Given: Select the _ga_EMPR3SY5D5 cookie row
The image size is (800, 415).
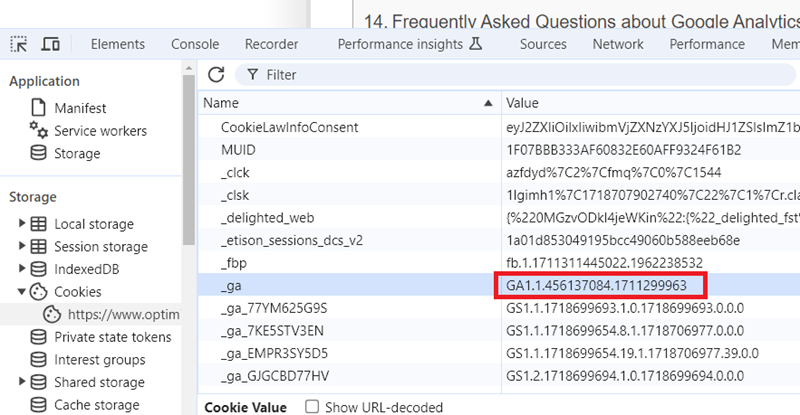Looking at the screenshot, I should pyautogui.click(x=499, y=353).
